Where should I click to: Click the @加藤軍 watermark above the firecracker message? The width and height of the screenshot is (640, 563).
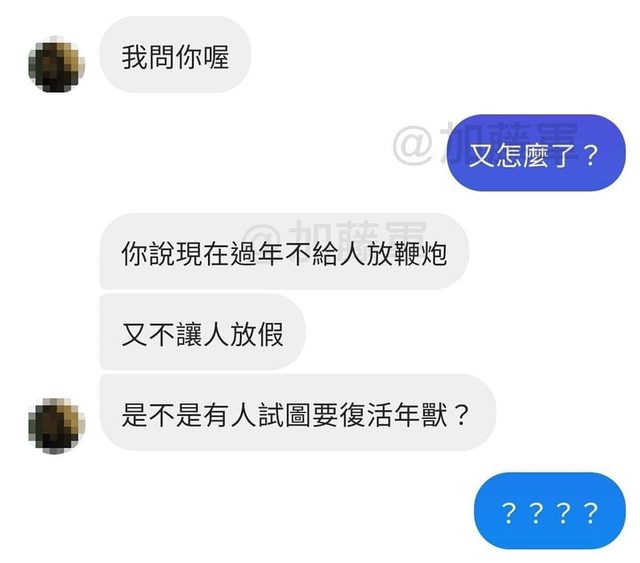click(335, 231)
